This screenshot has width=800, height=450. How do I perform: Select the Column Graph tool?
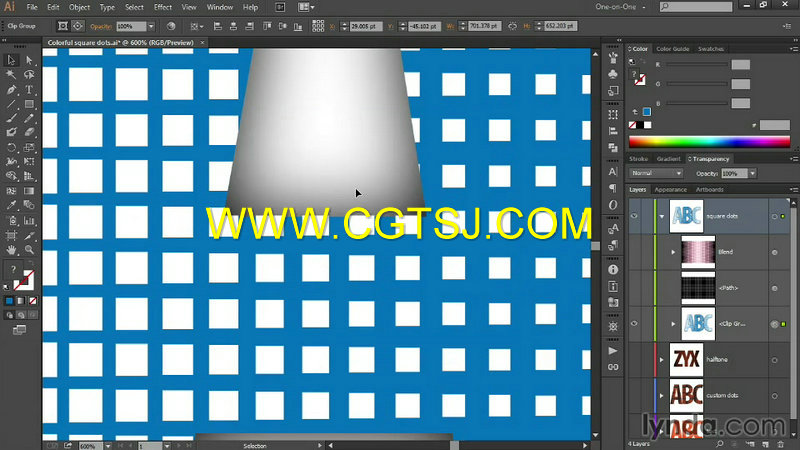[29, 221]
